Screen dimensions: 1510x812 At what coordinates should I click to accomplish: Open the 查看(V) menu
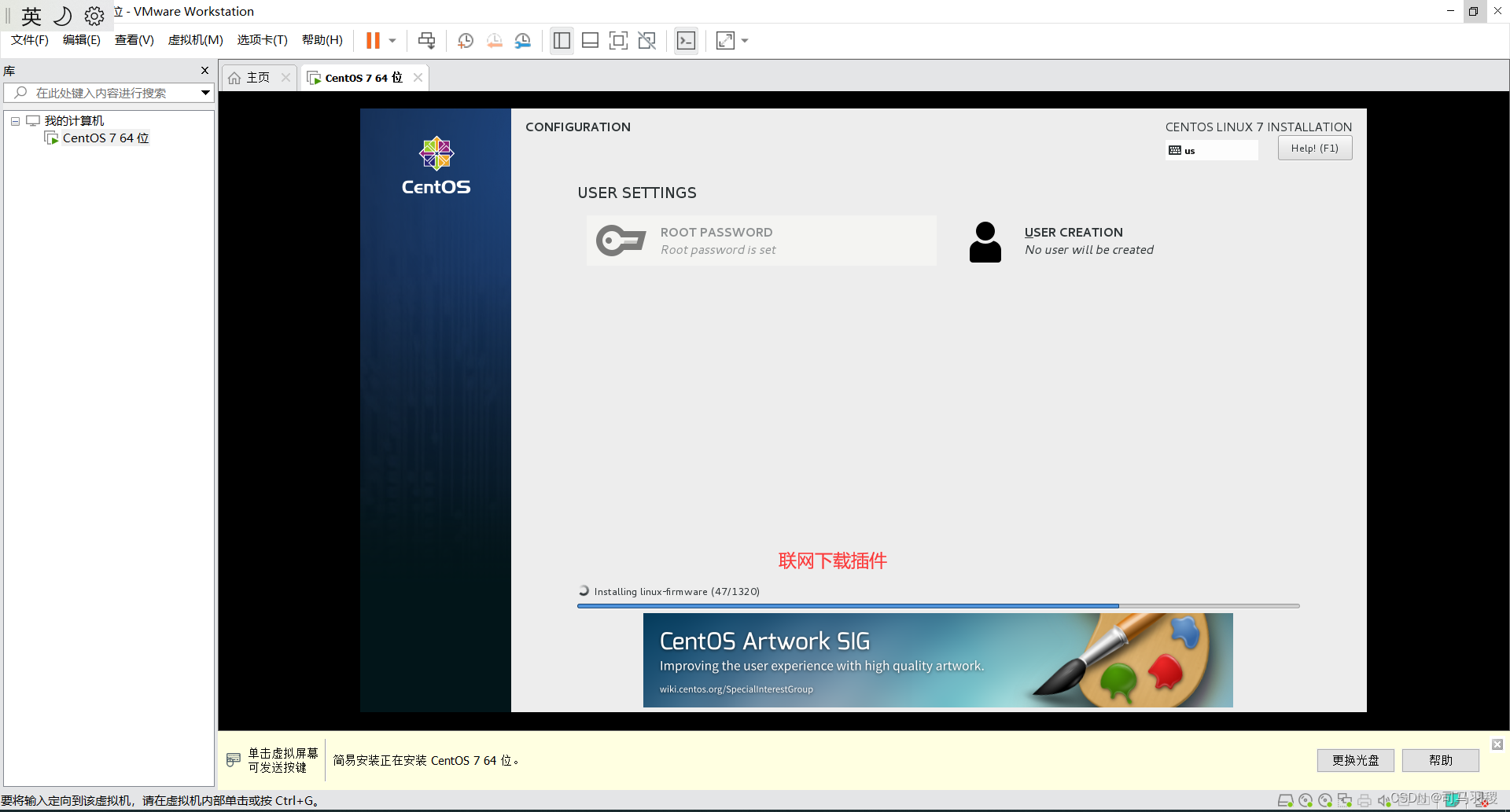tap(134, 40)
